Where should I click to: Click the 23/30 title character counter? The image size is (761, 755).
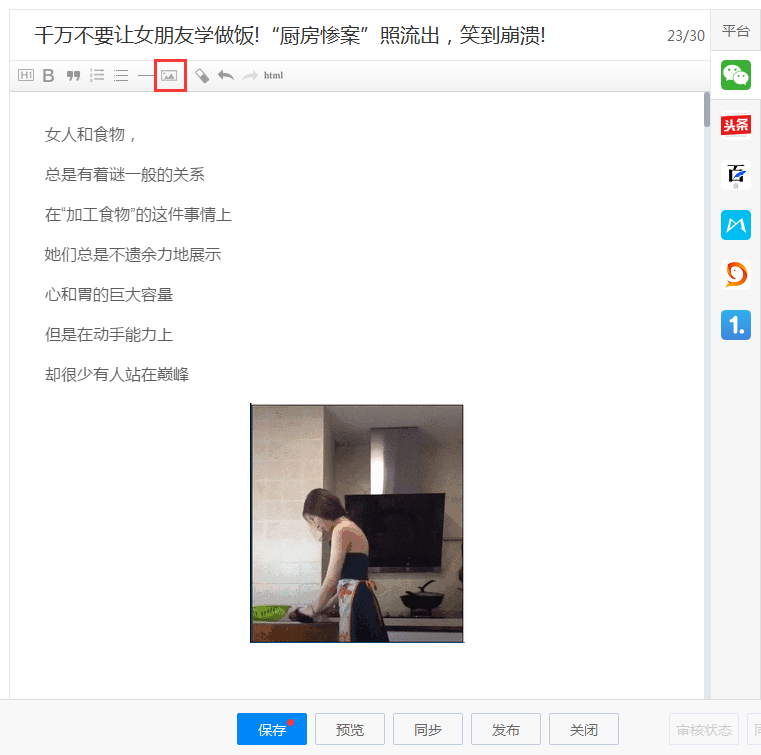[685, 36]
